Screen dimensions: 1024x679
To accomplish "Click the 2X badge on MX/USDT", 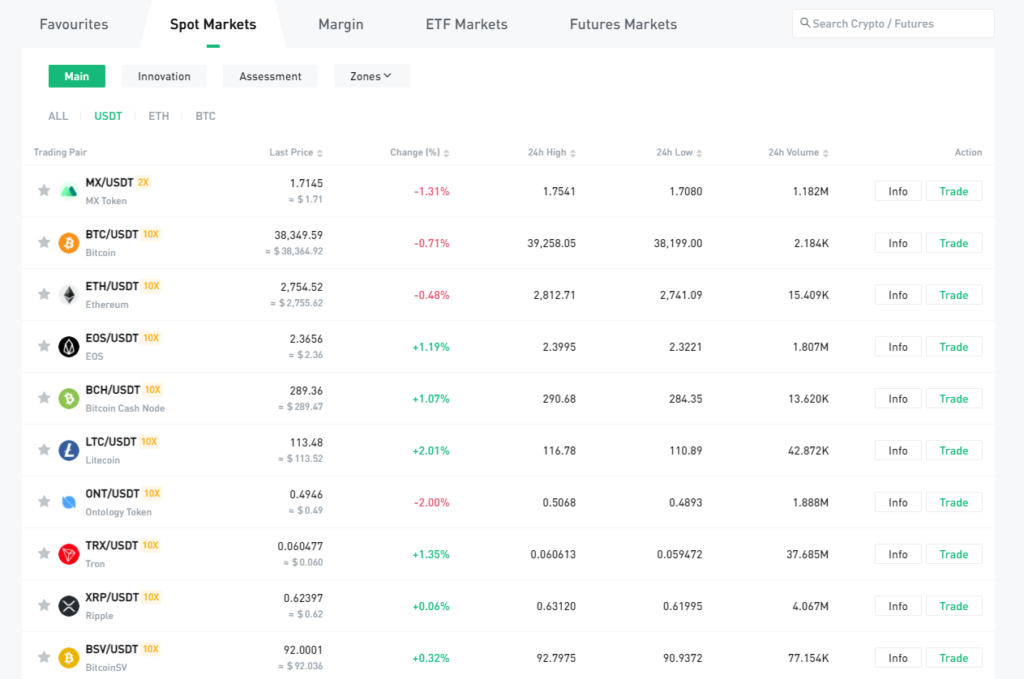I will [x=143, y=182].
